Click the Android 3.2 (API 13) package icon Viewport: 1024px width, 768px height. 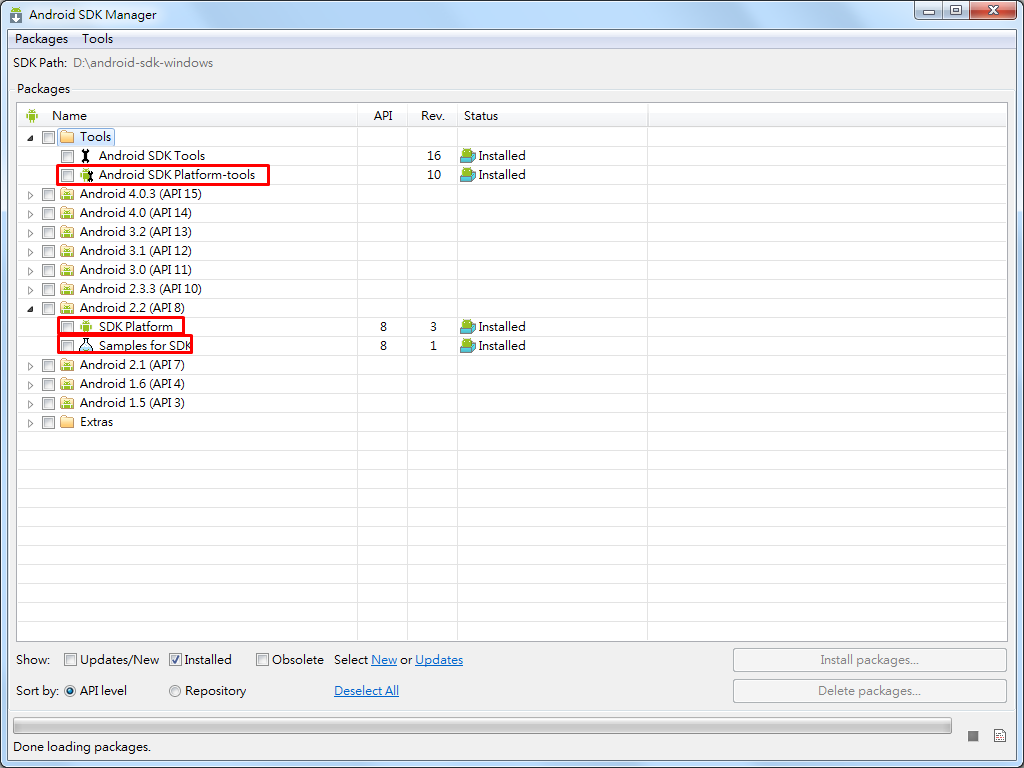67,232
